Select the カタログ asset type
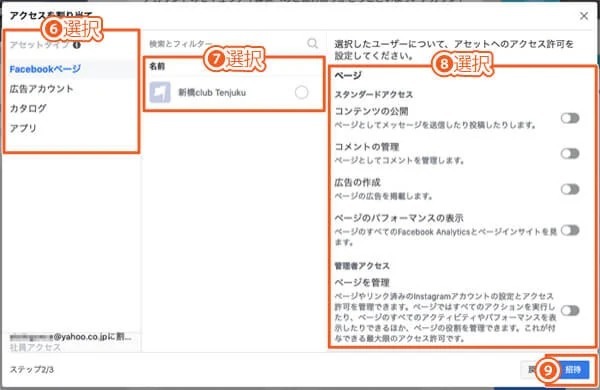600x390 pixels. [28, 108]
